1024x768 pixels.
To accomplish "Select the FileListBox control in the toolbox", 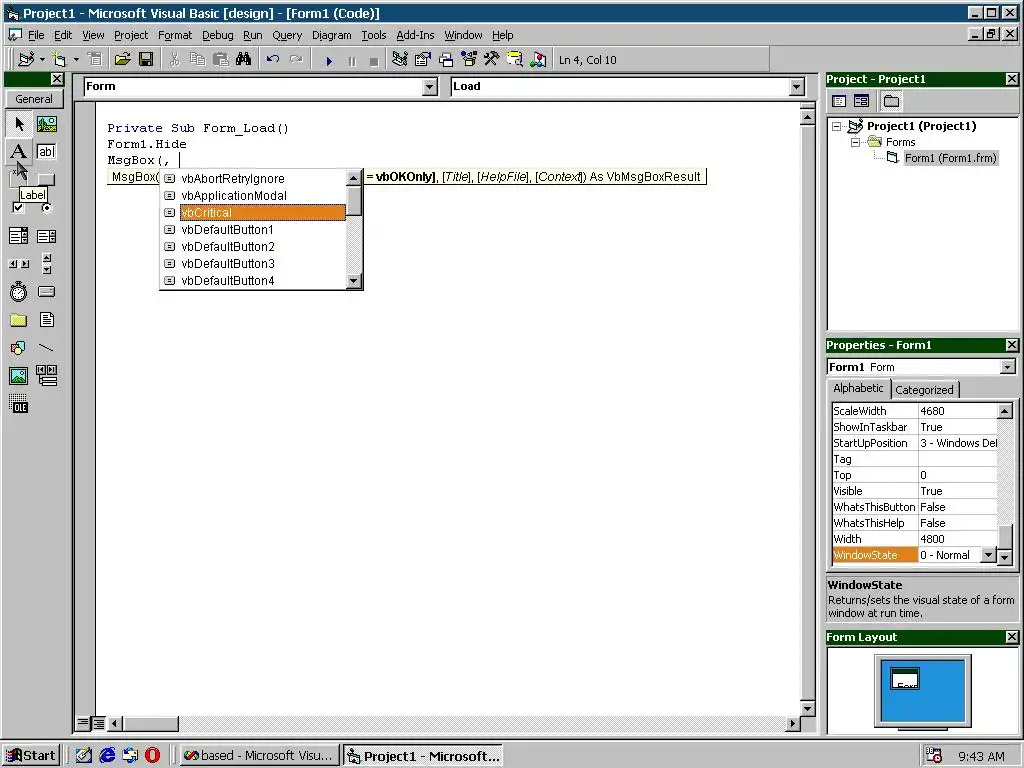I will [46, 320].
